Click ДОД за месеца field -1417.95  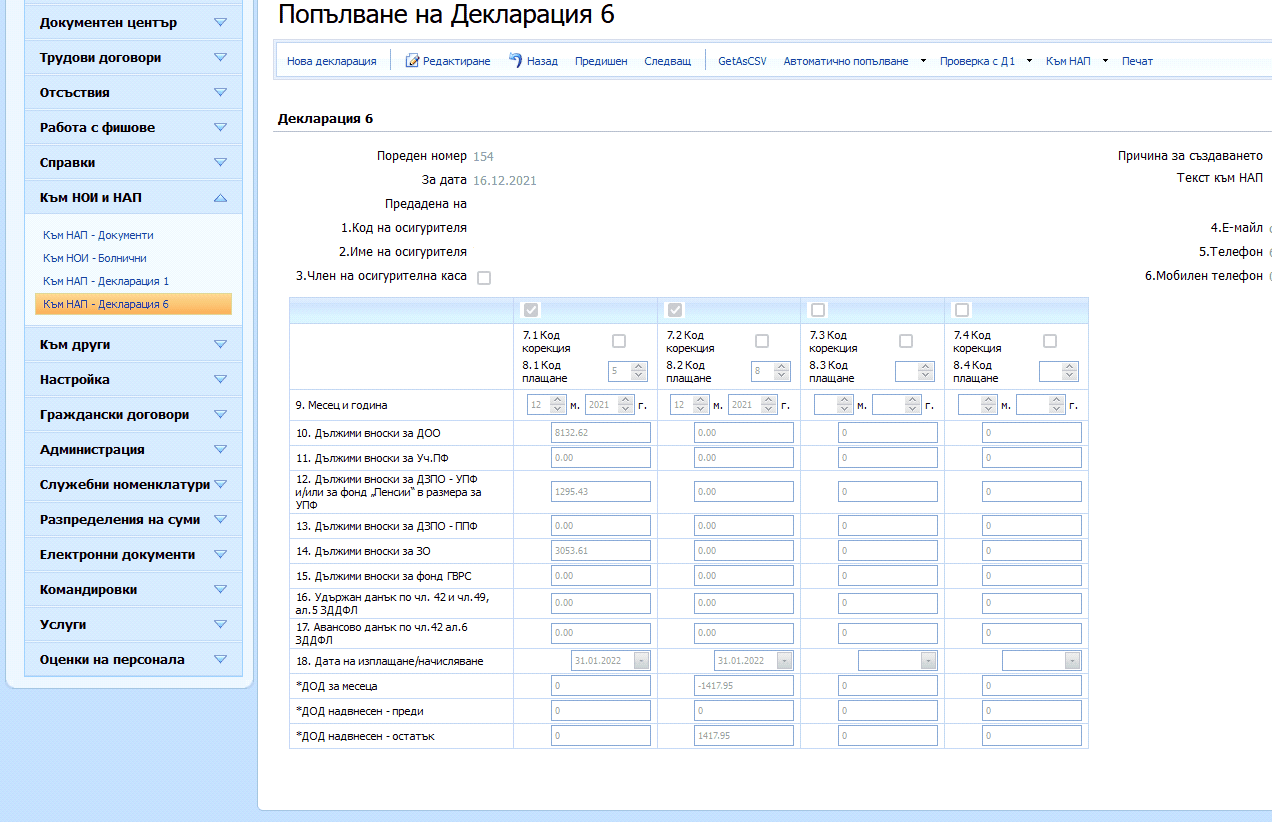tap(744, 686)
